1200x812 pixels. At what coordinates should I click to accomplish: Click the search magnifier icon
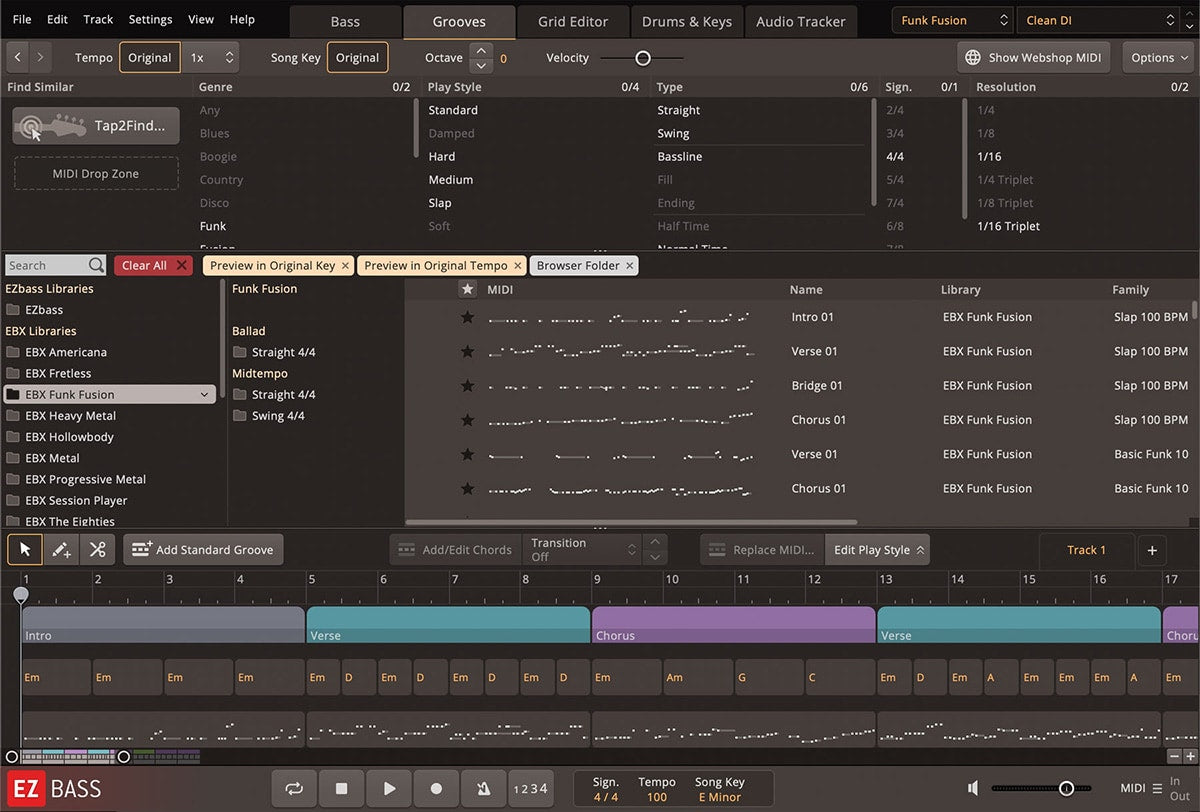coord(96,265)
